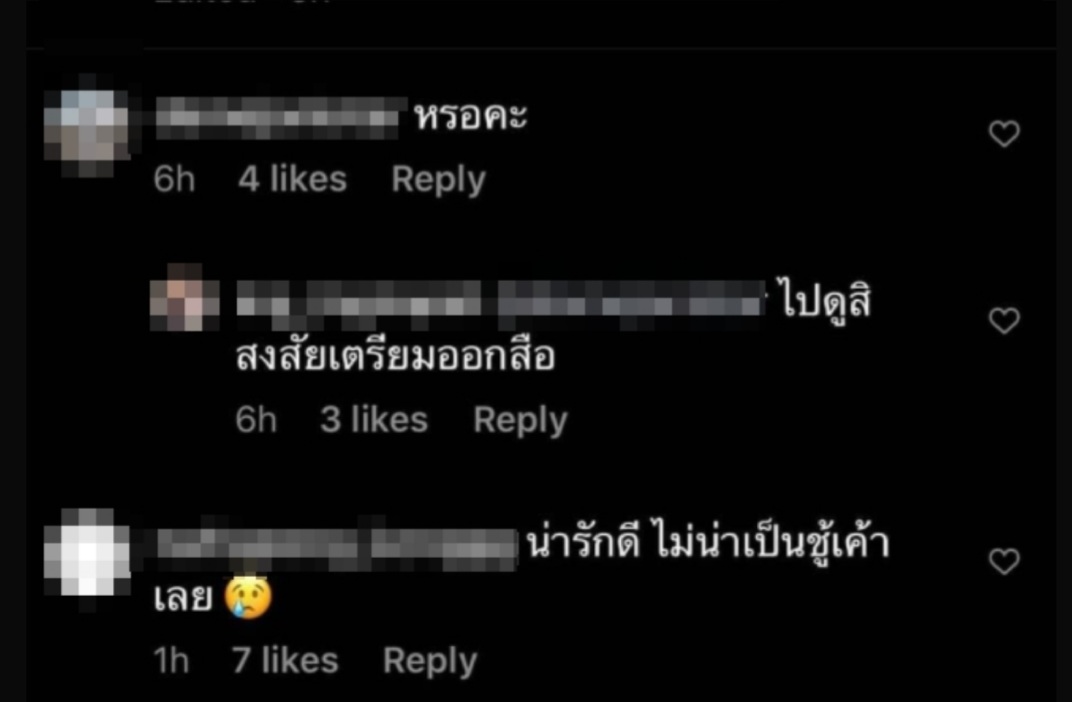Open the white avatar of the น่ารักดี commenter
This screenshot has width=1072, height=702.
(87, 552)
